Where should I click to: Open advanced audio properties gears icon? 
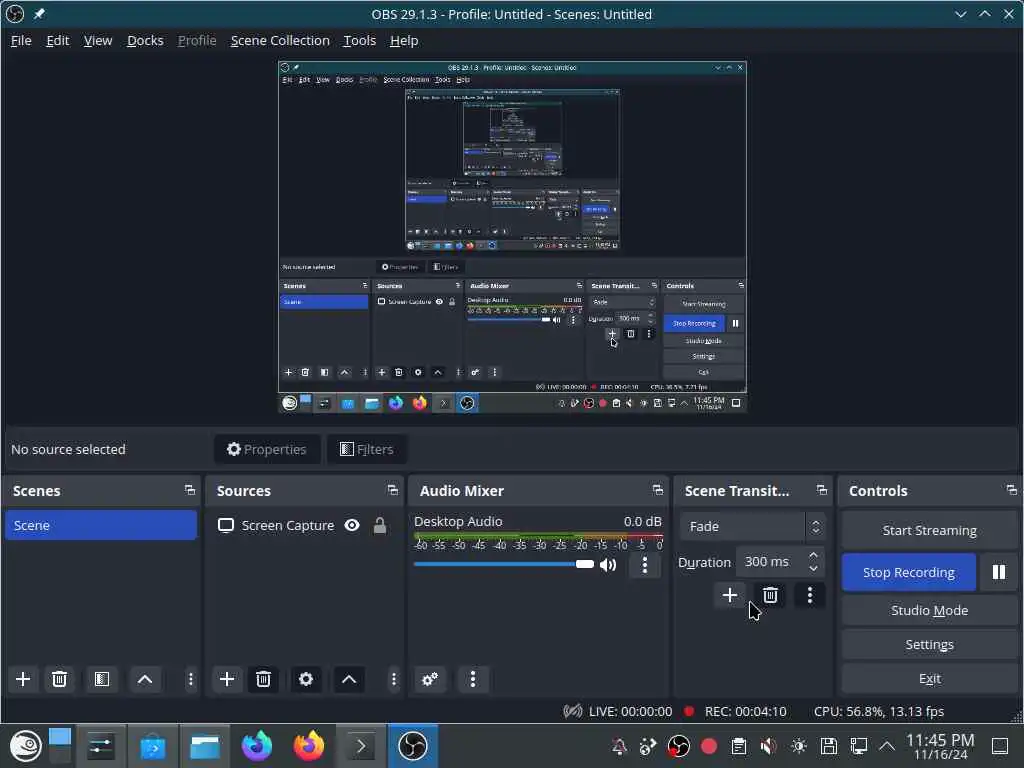(x=430, y=679)
